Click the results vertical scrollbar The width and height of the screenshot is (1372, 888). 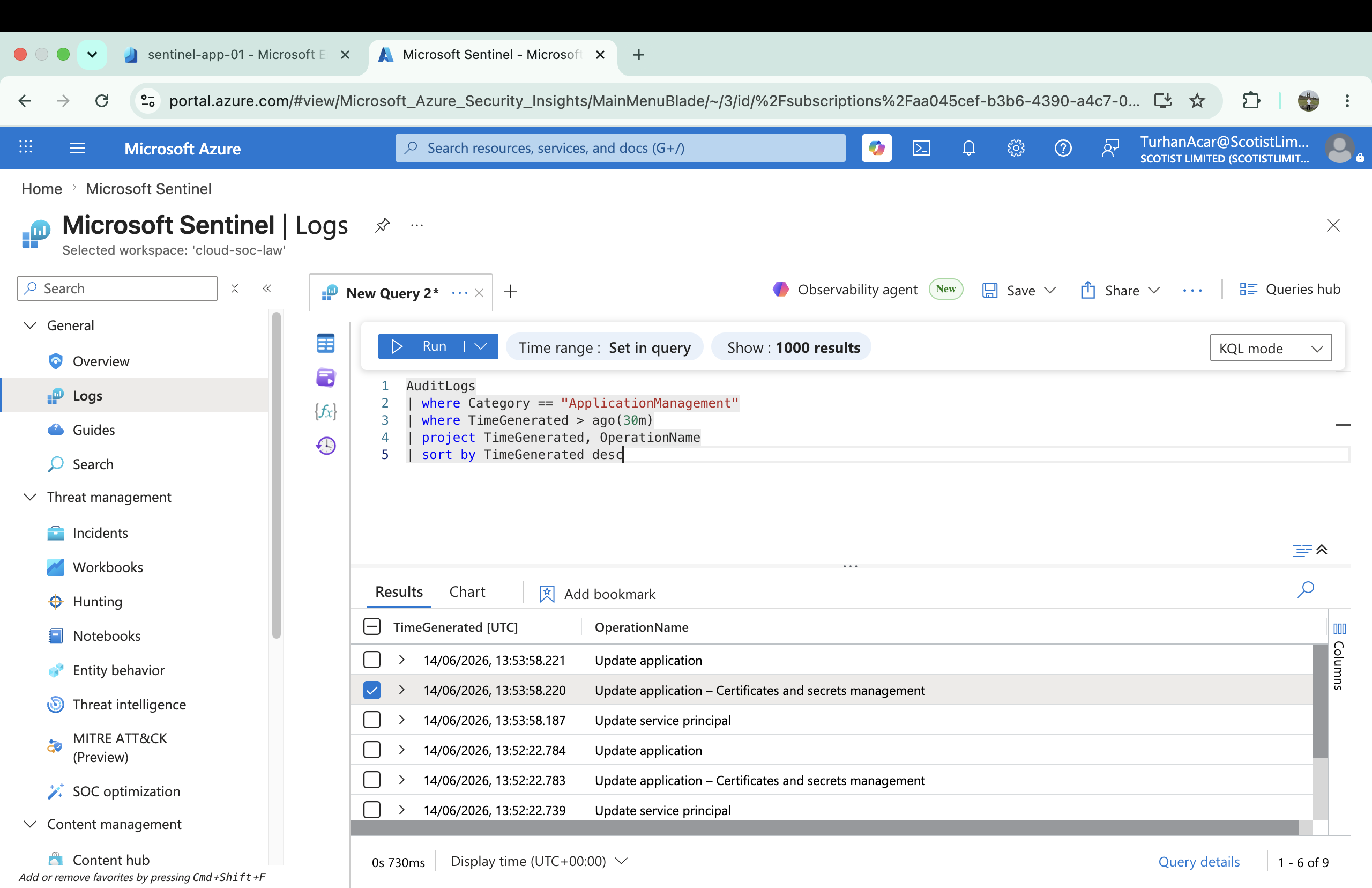[x=1320, y=701]
